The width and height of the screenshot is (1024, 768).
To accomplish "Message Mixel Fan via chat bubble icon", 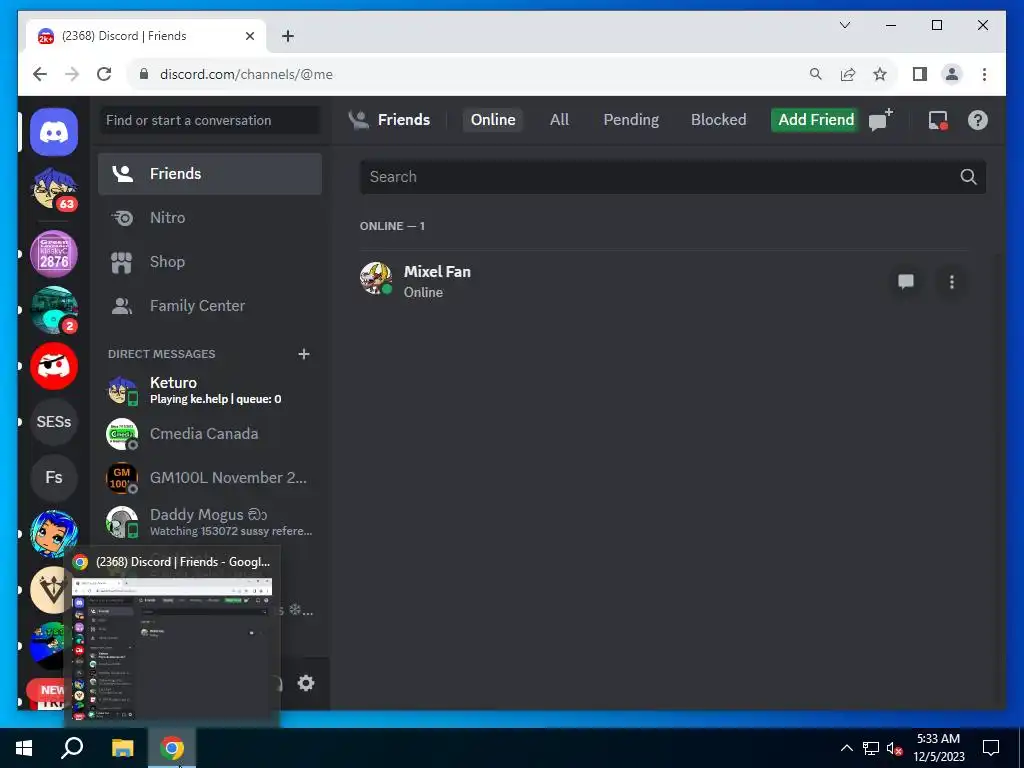I will (x=906, y=281).
